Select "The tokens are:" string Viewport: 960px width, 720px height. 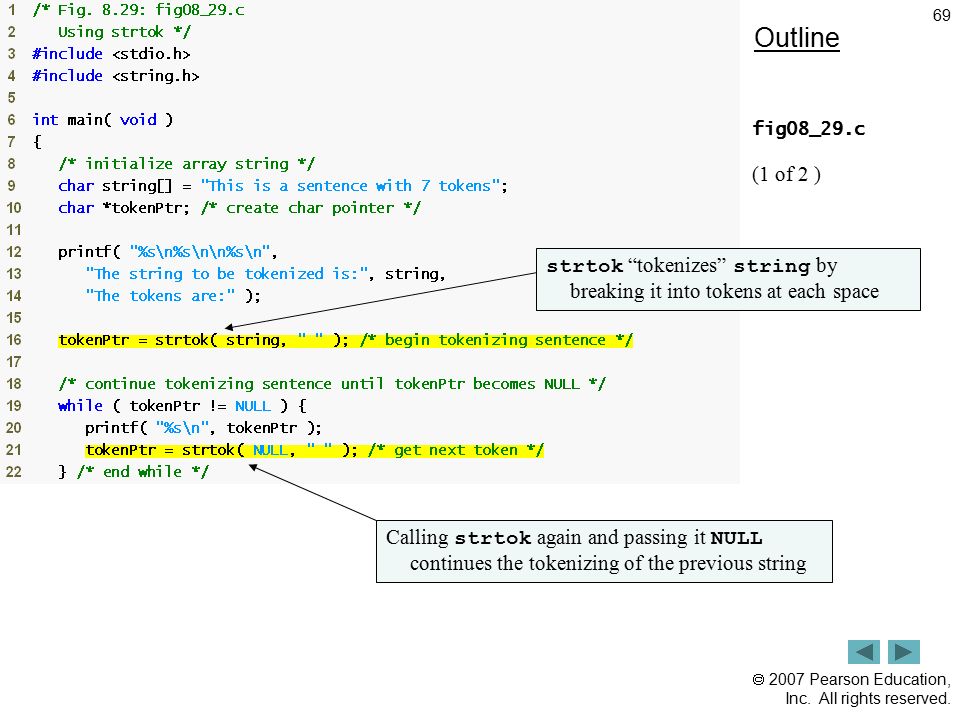coord(160,296)
